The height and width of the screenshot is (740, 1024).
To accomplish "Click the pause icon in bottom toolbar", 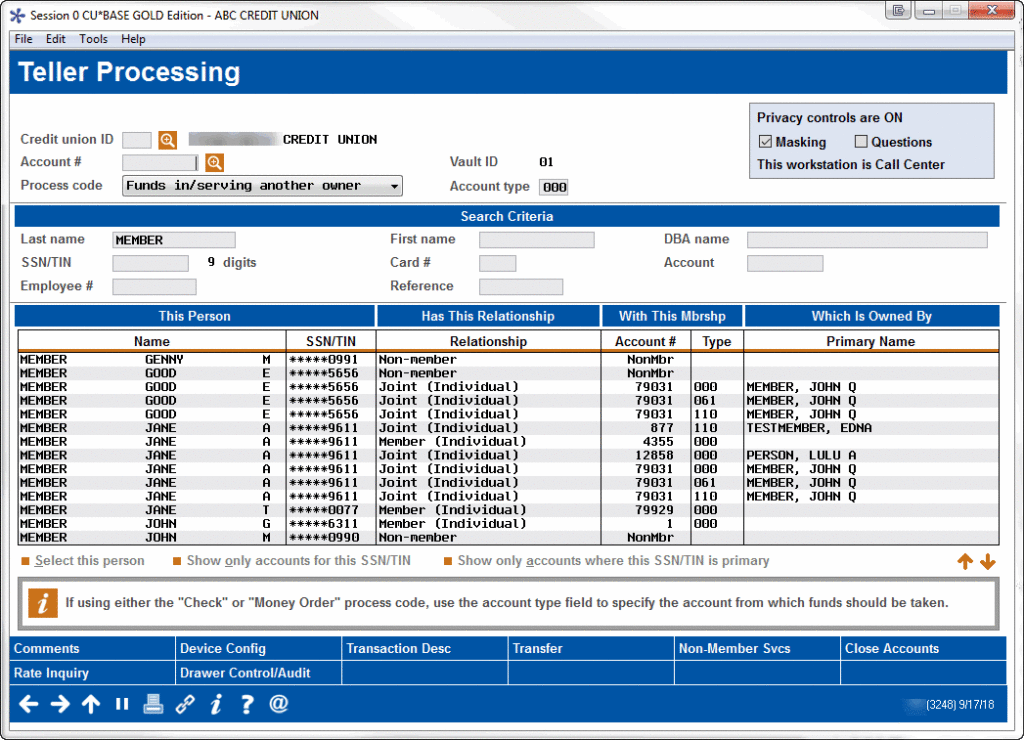I will click(121, 704).
